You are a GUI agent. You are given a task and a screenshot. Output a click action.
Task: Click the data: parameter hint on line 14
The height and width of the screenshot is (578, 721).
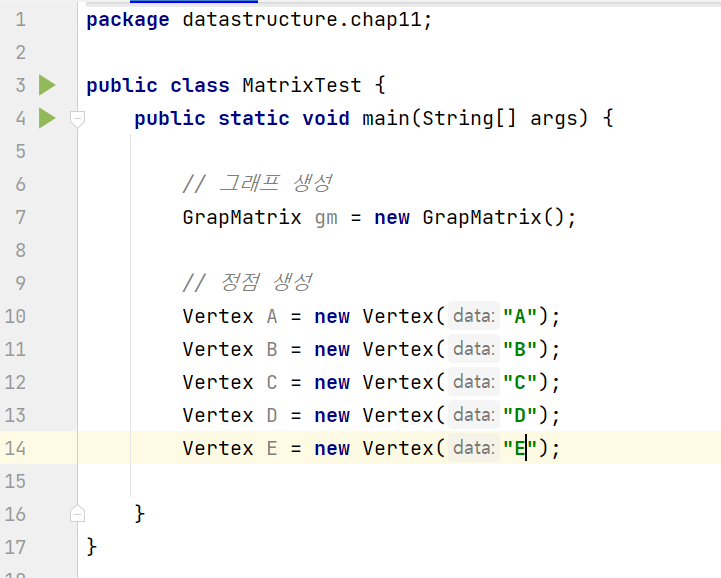474,448
